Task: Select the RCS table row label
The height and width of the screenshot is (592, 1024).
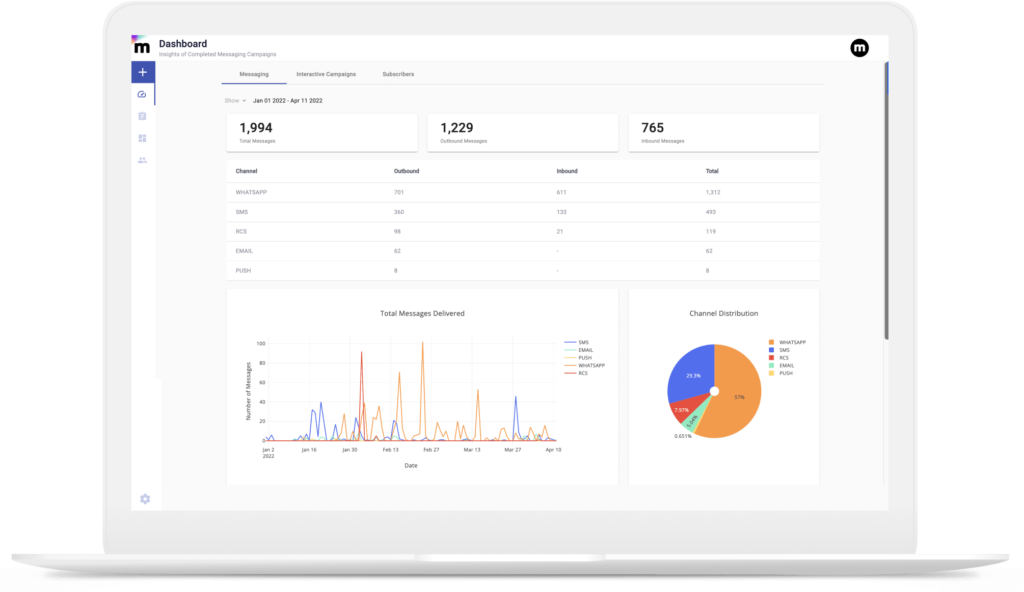Action: pyautogui.click(x=241, y=232)
